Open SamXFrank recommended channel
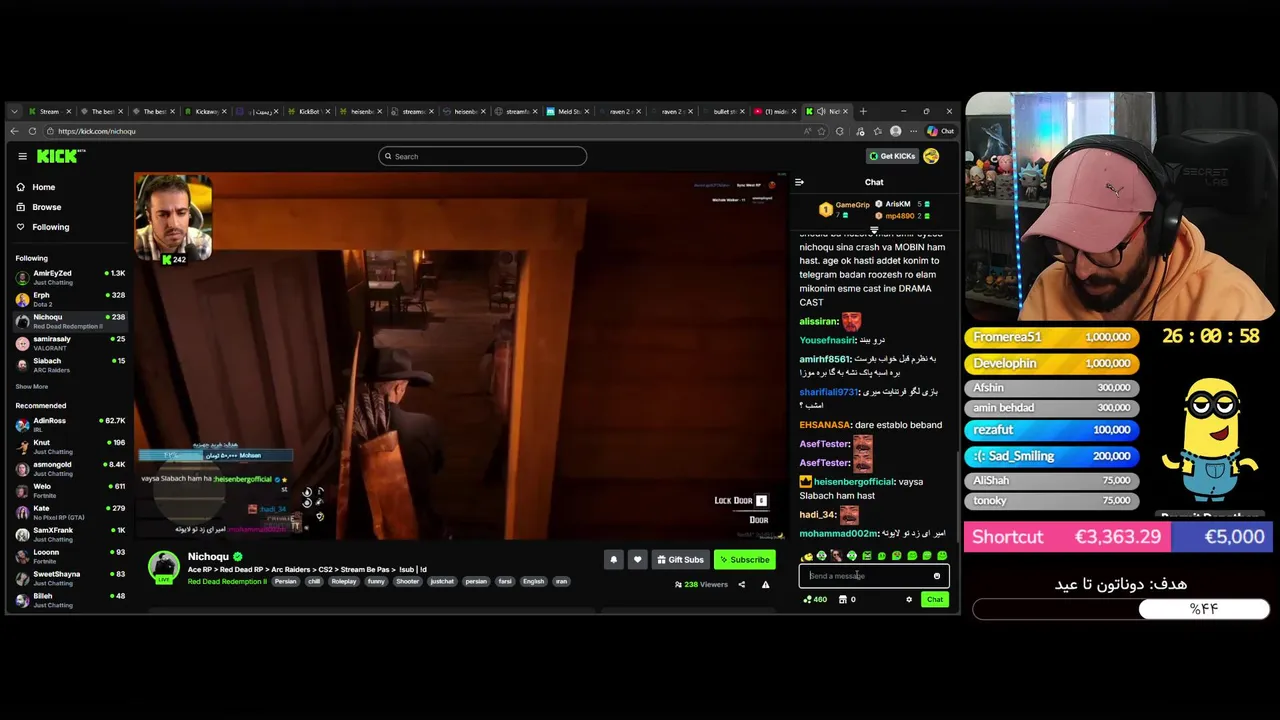The height and width of the screenshot is (720, 1280). point(70,534)
